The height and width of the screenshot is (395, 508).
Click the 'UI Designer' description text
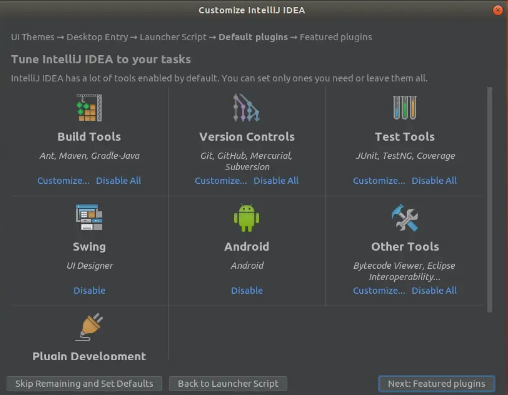pos(89,266)
